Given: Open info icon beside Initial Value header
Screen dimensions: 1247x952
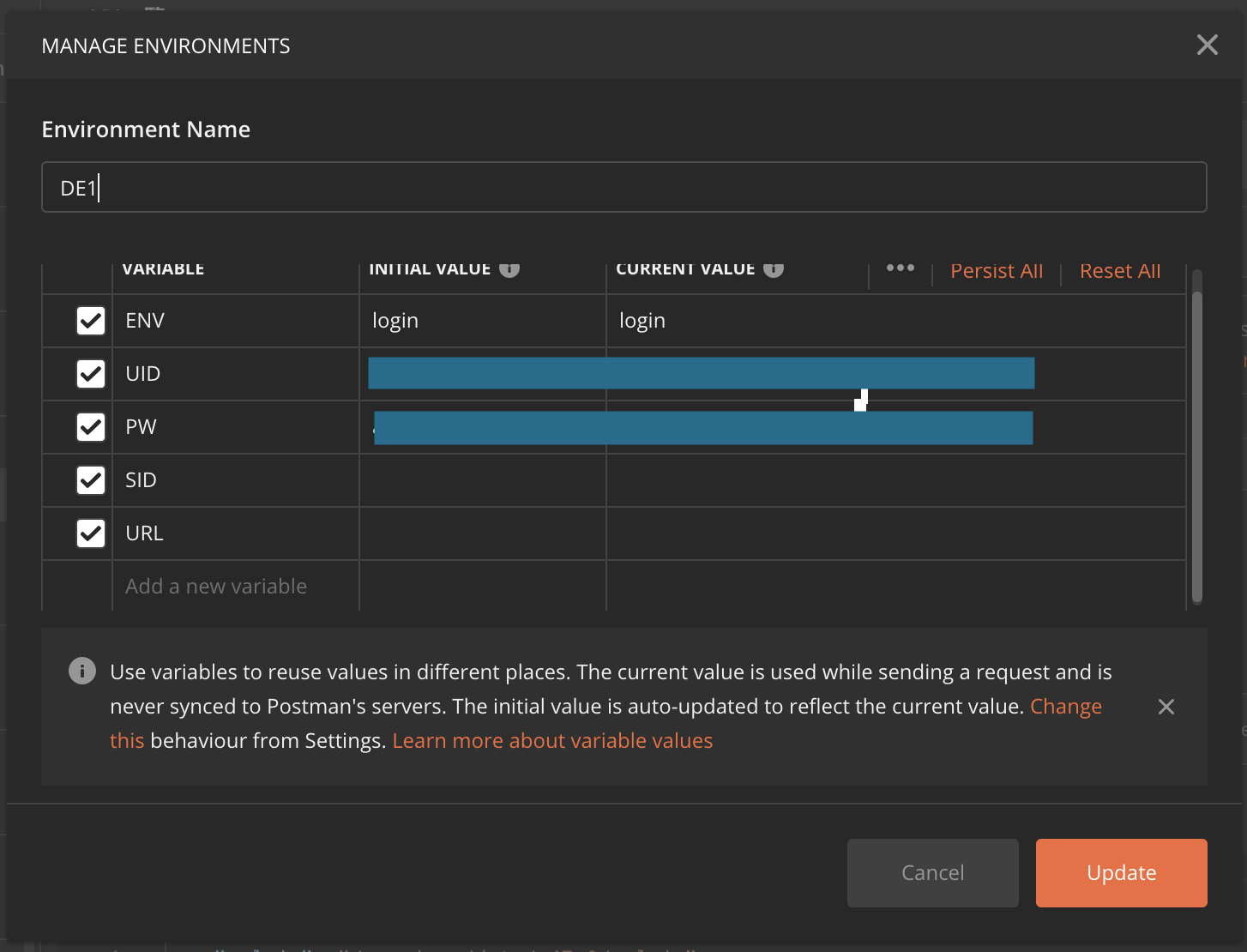Looking at the screenshot, I should 509,268.
